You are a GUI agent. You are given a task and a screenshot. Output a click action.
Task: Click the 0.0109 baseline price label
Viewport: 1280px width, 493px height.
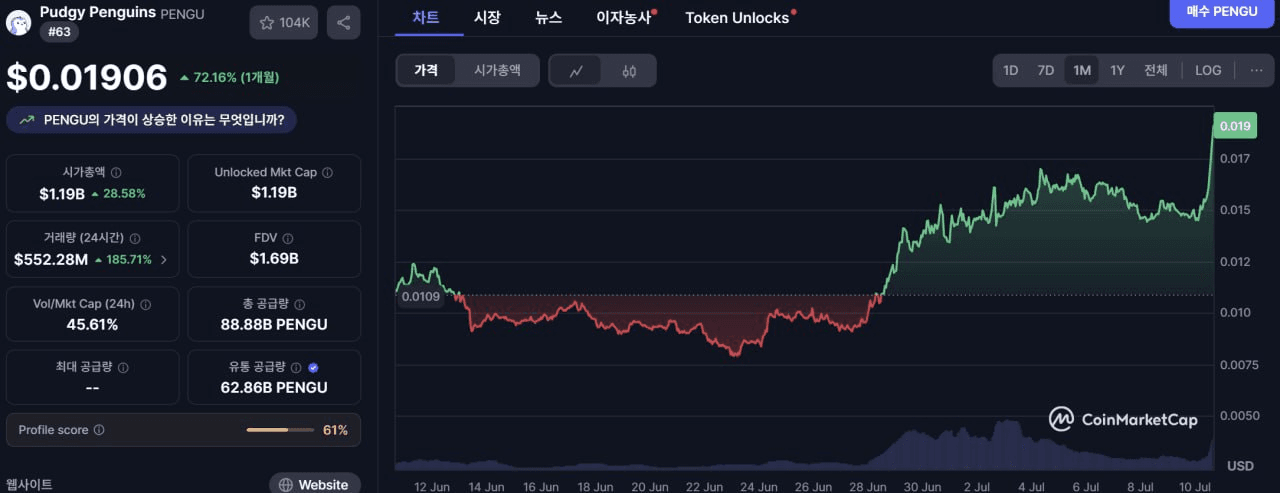click(x=421, y=297)
